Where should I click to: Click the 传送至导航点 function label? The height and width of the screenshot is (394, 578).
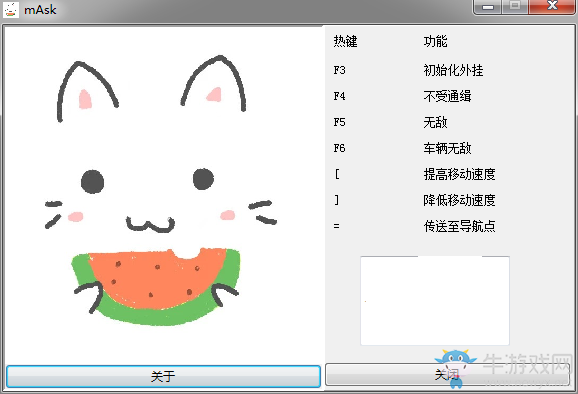tap(459, 226)
